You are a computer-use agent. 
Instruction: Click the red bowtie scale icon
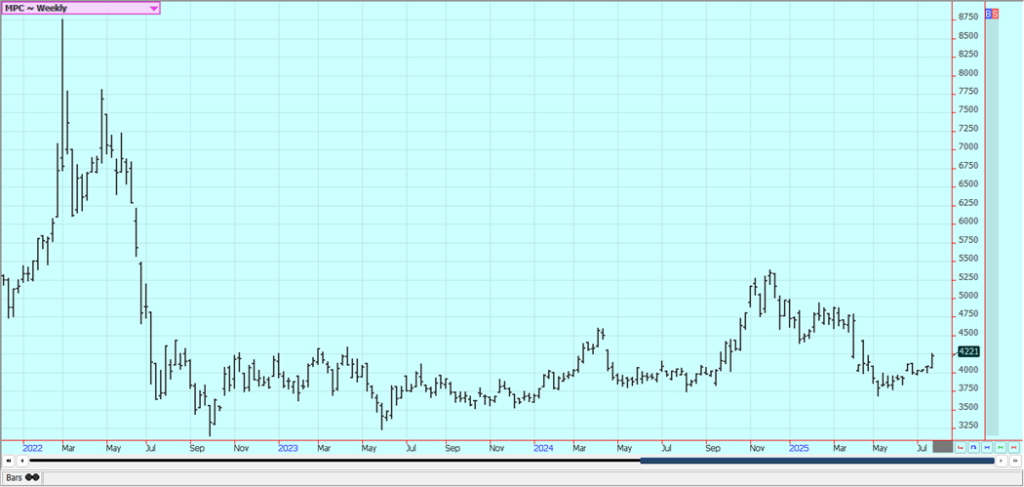[x=1014, y=447]
